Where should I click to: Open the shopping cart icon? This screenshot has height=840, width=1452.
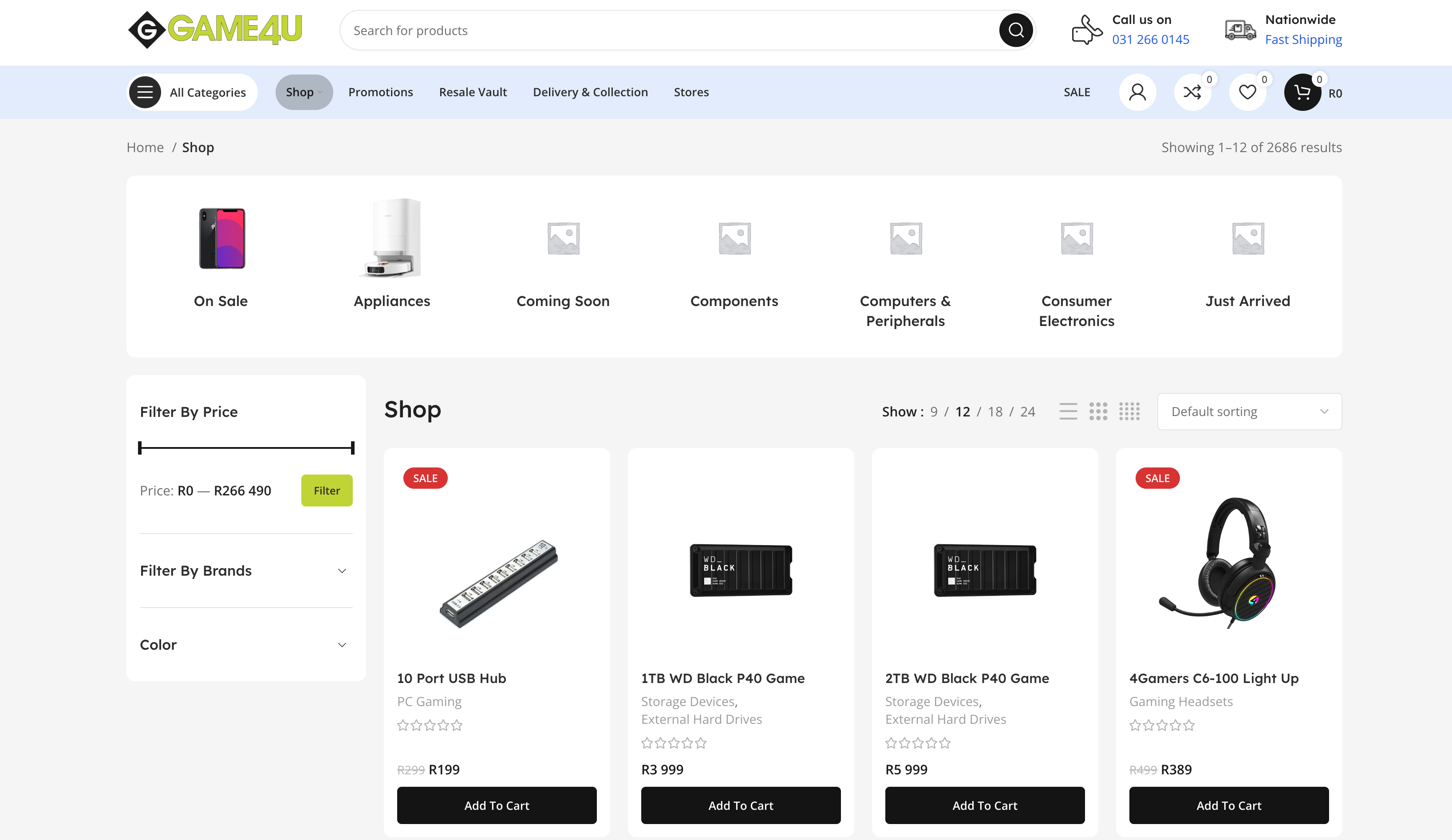click(x=1302, y=92)
